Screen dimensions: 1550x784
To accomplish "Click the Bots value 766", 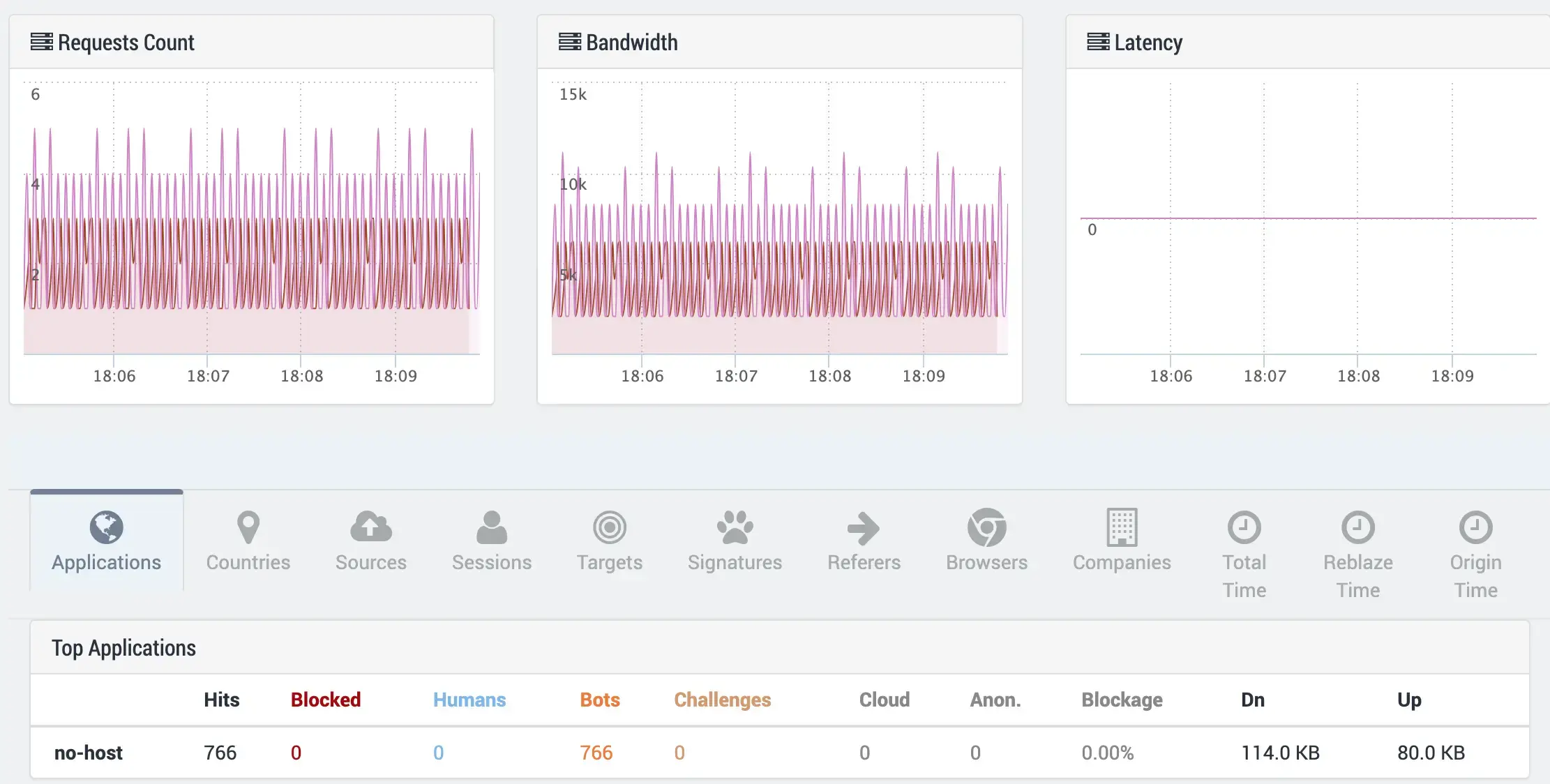I will (x=596, y=753).
